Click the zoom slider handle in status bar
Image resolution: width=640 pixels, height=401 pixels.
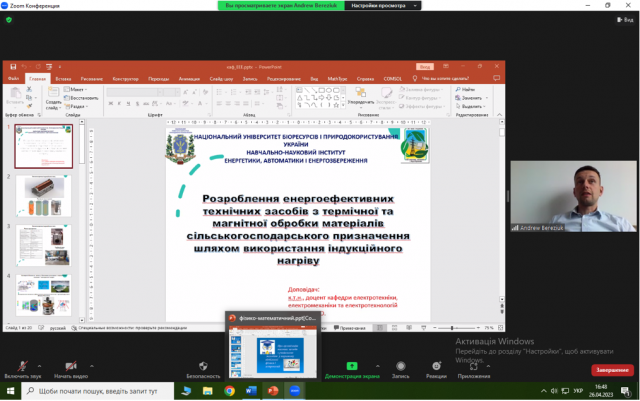452,328
